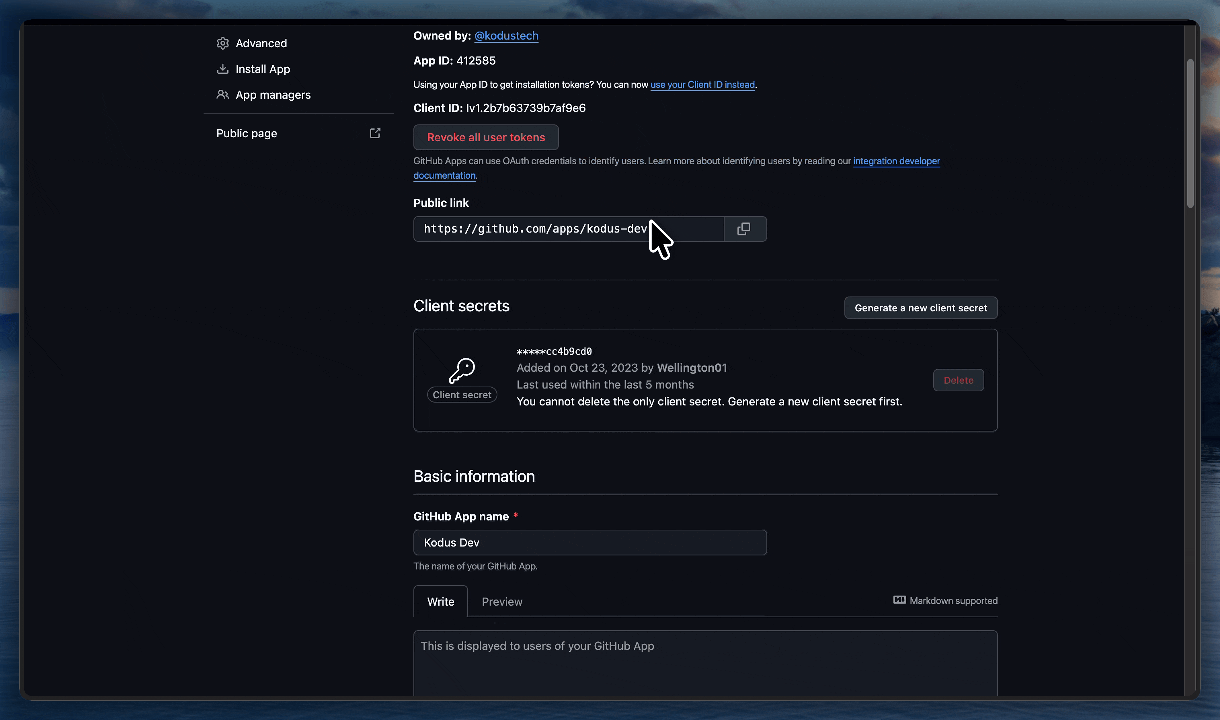
Task: Click the App managers people icon
Action: click(222, 95)
